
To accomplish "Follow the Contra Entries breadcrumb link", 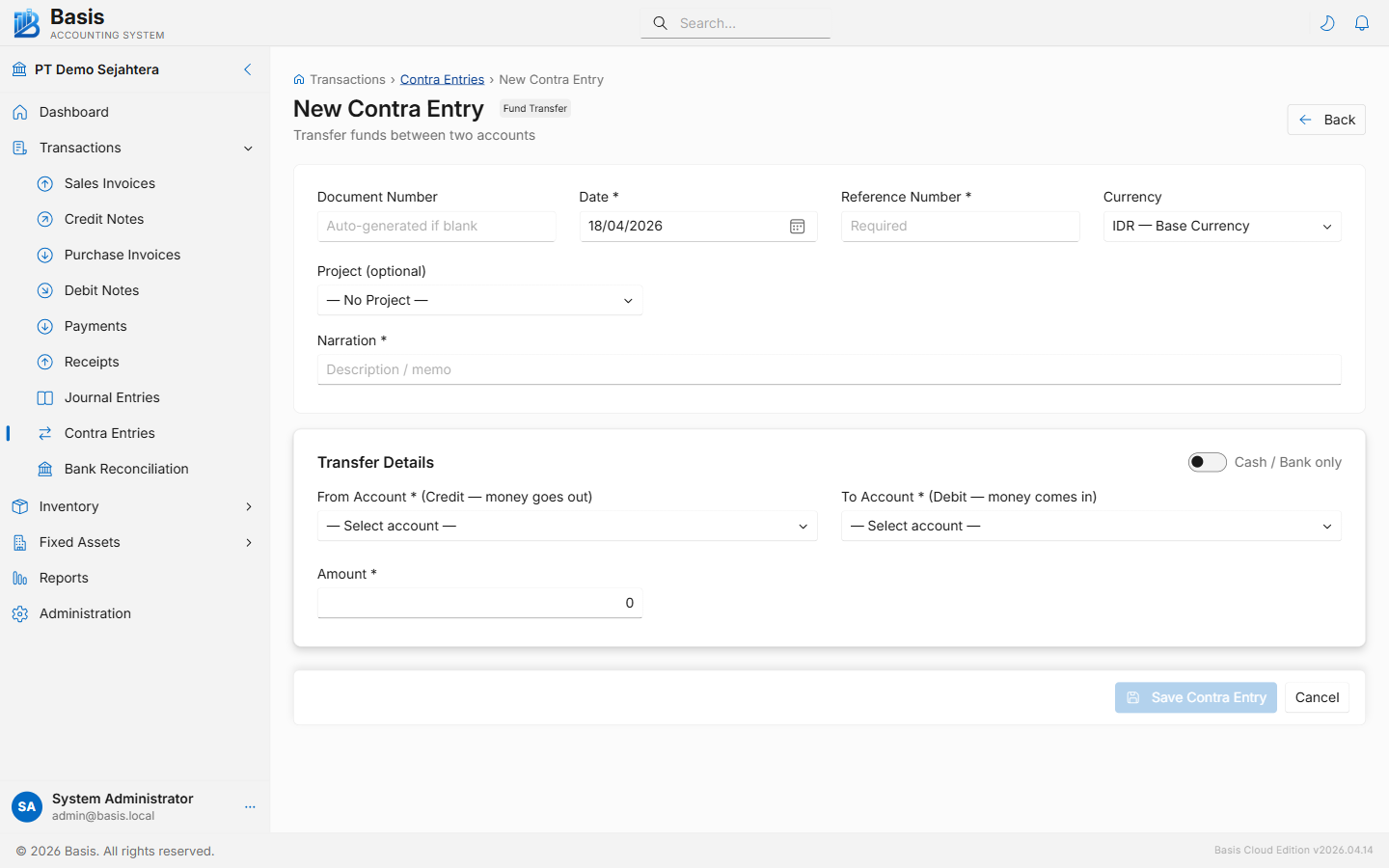I will click(x=442, y=79).
